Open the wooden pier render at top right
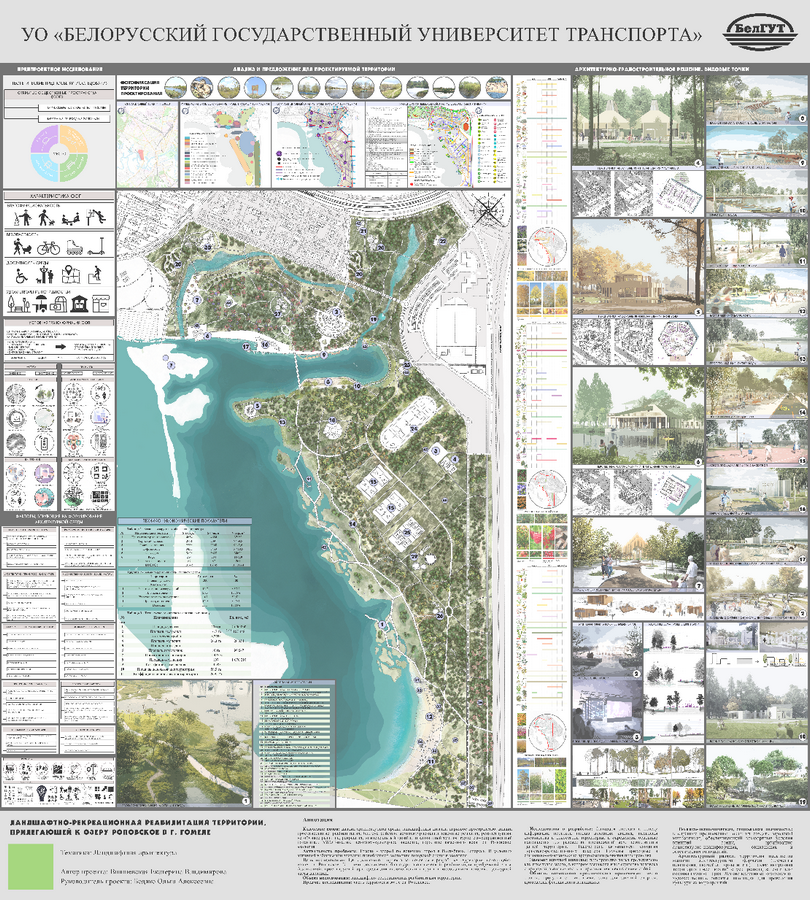This screenshot has height=900, width=810. [756, 100]
